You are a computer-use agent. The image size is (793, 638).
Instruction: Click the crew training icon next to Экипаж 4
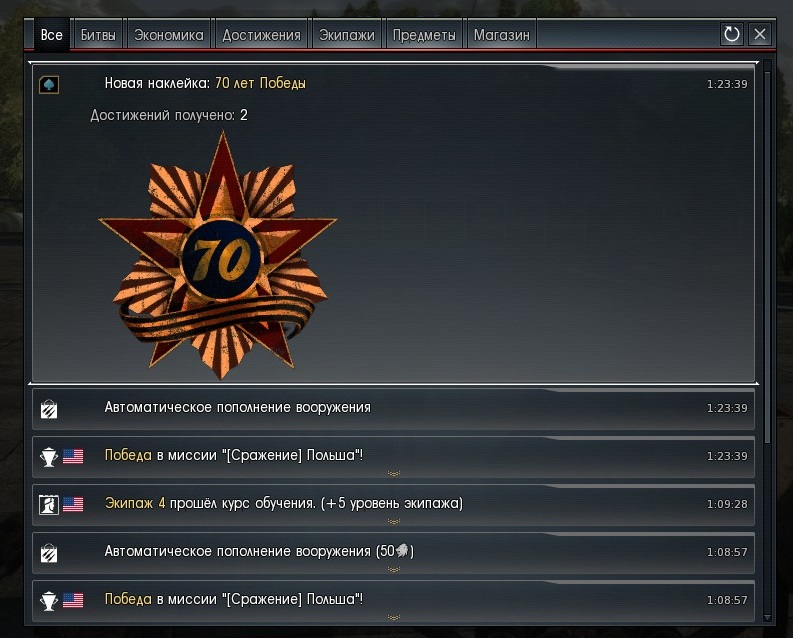tap(49, 504)
